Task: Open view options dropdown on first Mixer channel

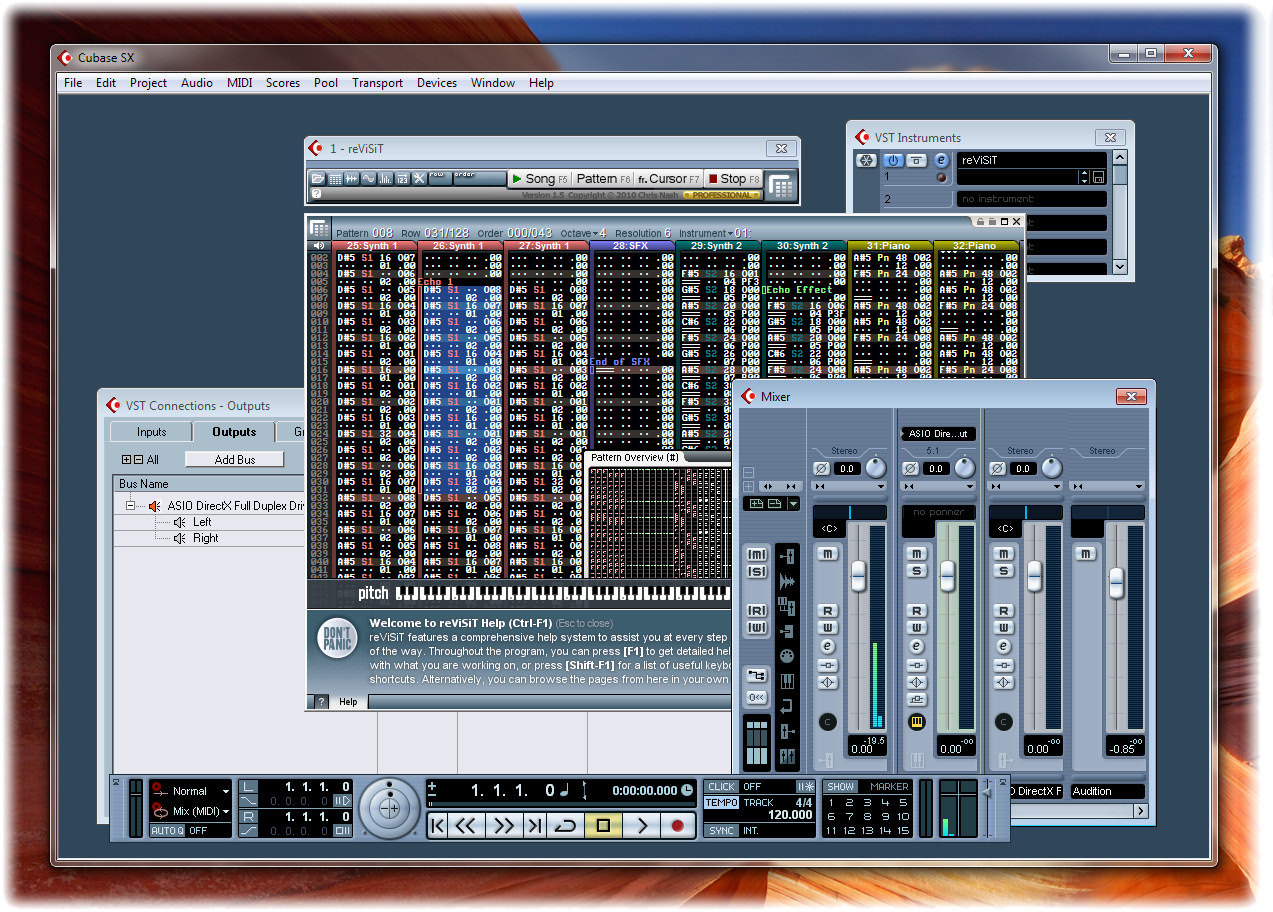Action: coord(881,487)
